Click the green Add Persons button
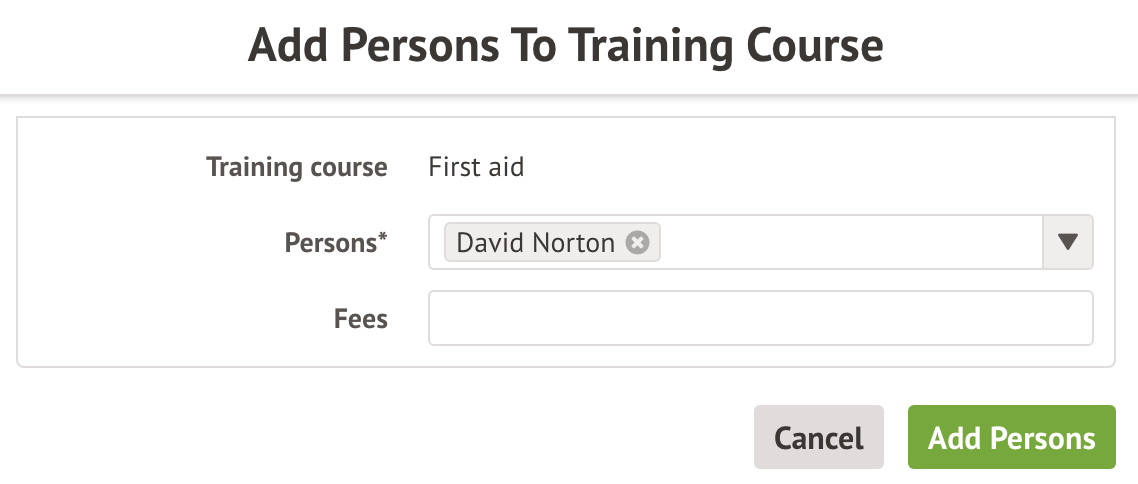Screen dimensions: 1138x484 tap(1011, 437)
